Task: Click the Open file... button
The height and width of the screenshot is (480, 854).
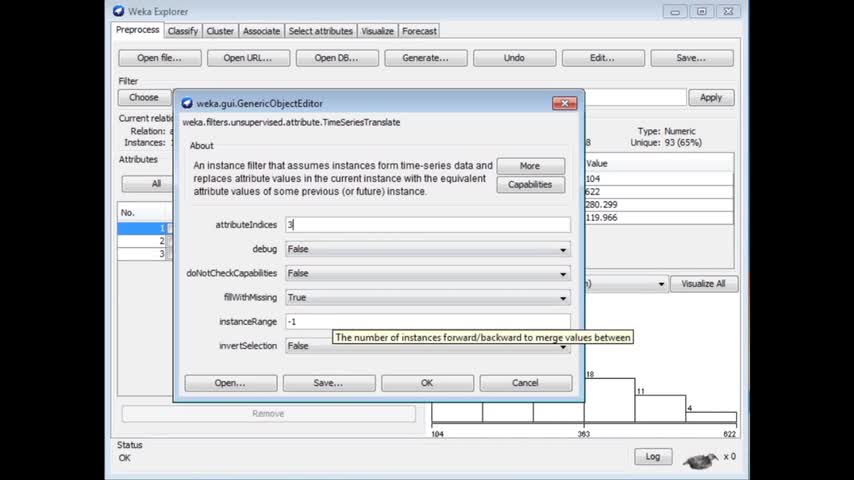Action: [160, 58]
